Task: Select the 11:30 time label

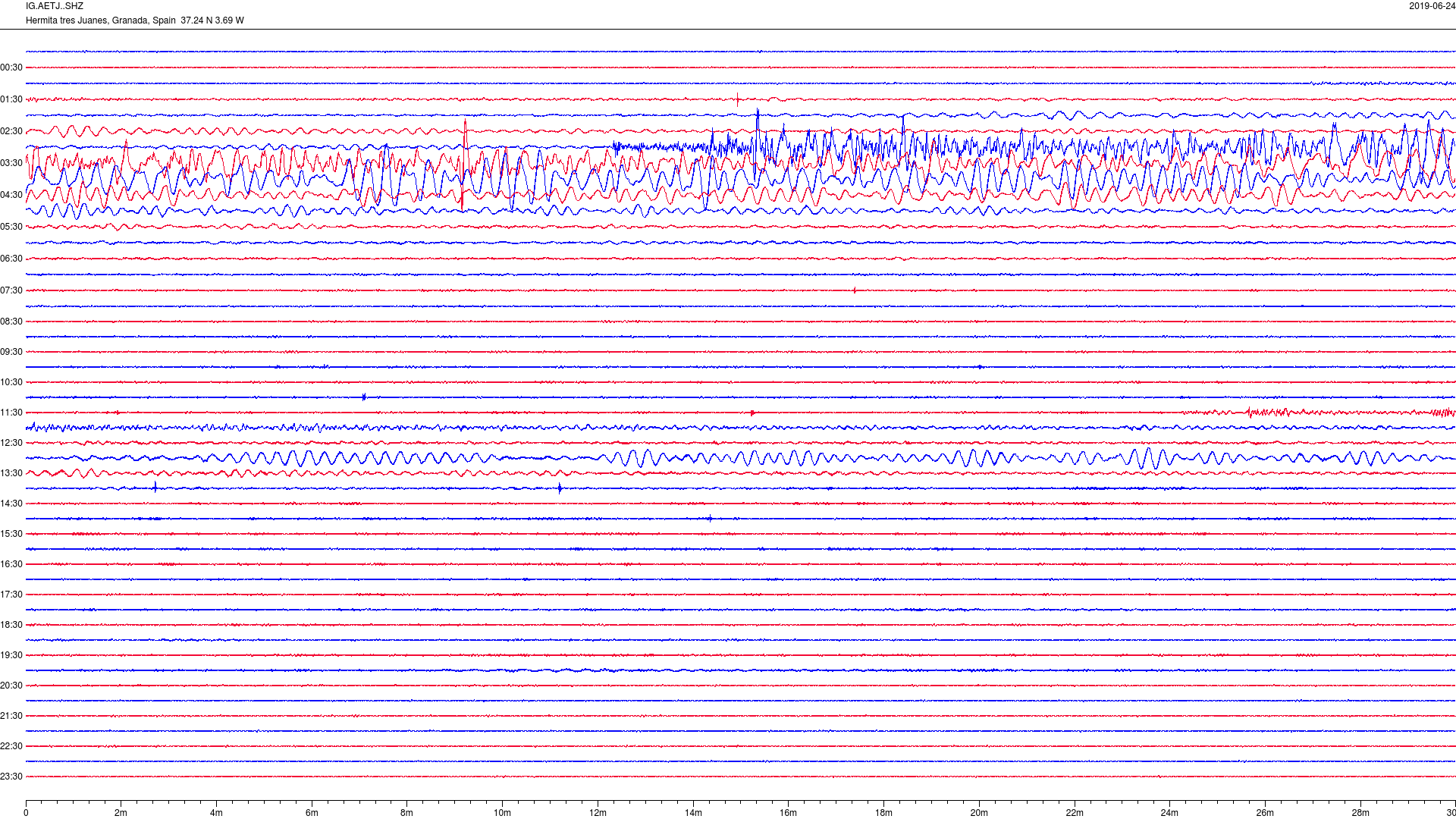Action: tap(11, 413)
